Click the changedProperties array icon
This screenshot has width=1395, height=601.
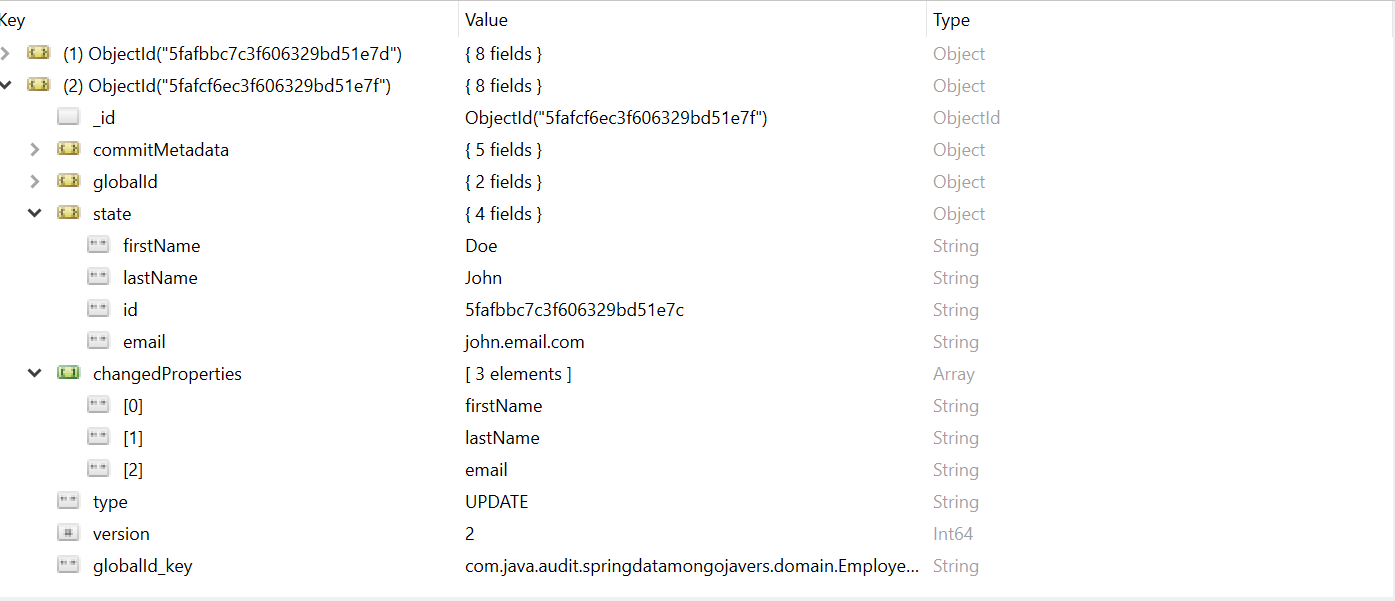click(x=68, y=374)
